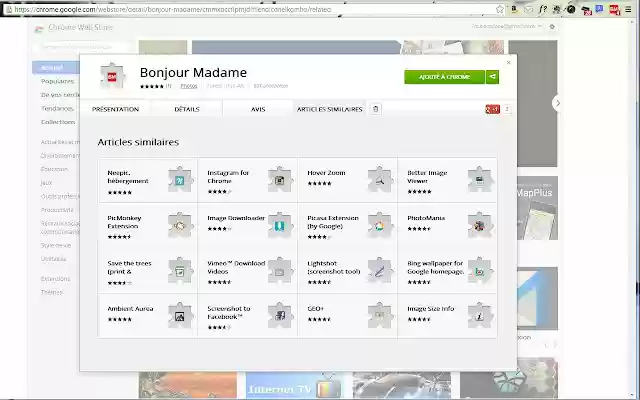Close the Bonjour Madame detail dialog

[509, 62]
